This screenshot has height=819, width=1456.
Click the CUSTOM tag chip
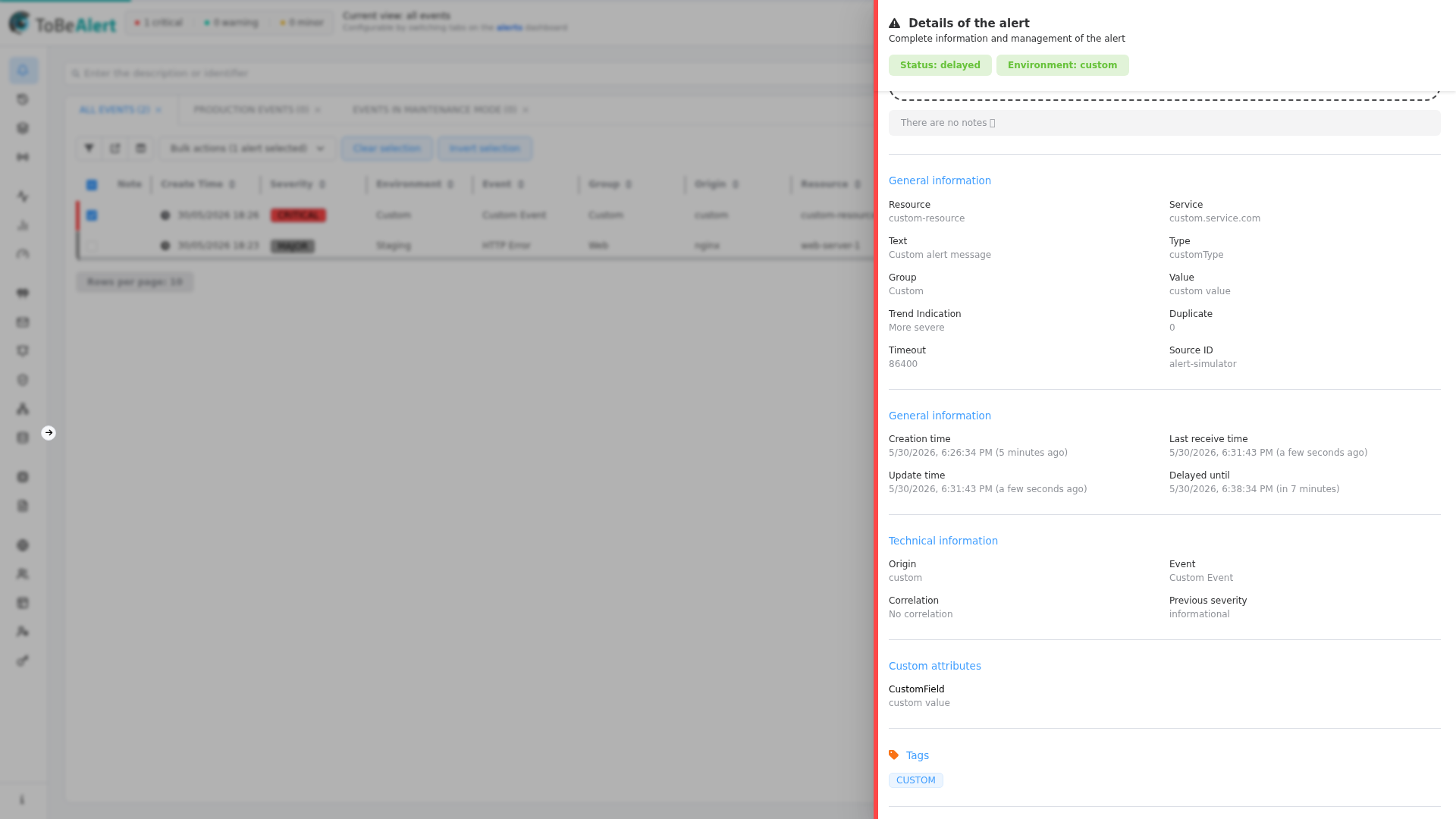(915, 780)
